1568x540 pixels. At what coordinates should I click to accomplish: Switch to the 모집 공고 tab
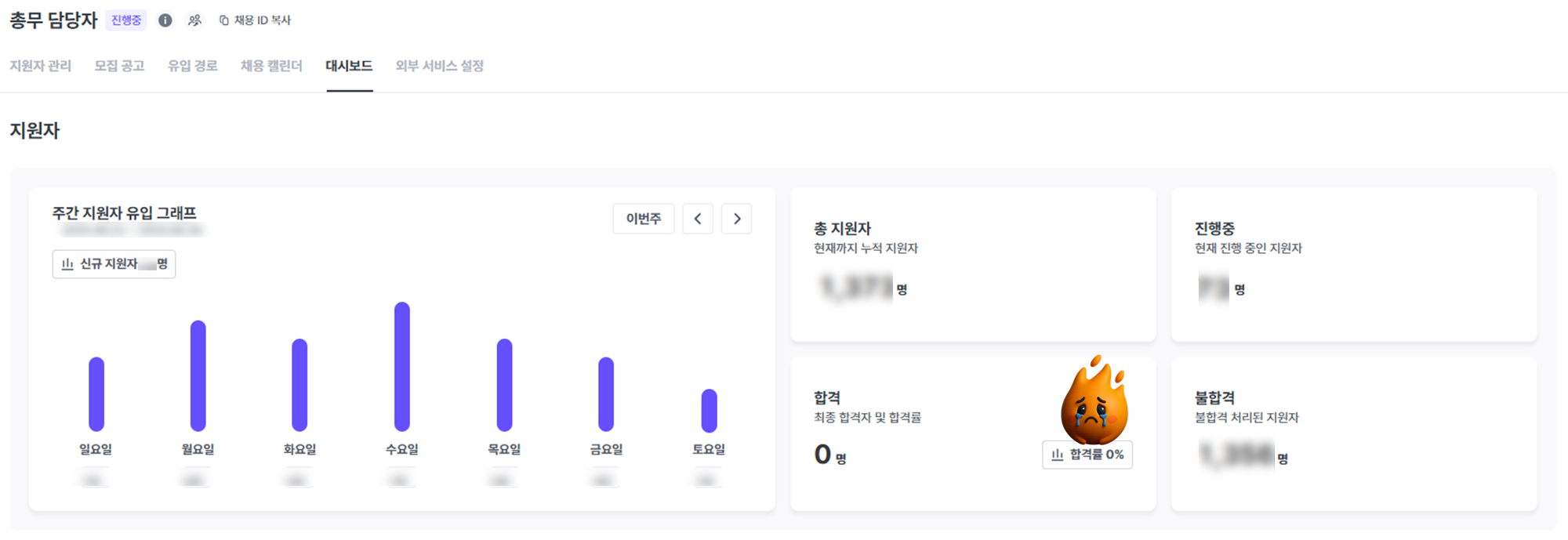click(x=119, y=66)
